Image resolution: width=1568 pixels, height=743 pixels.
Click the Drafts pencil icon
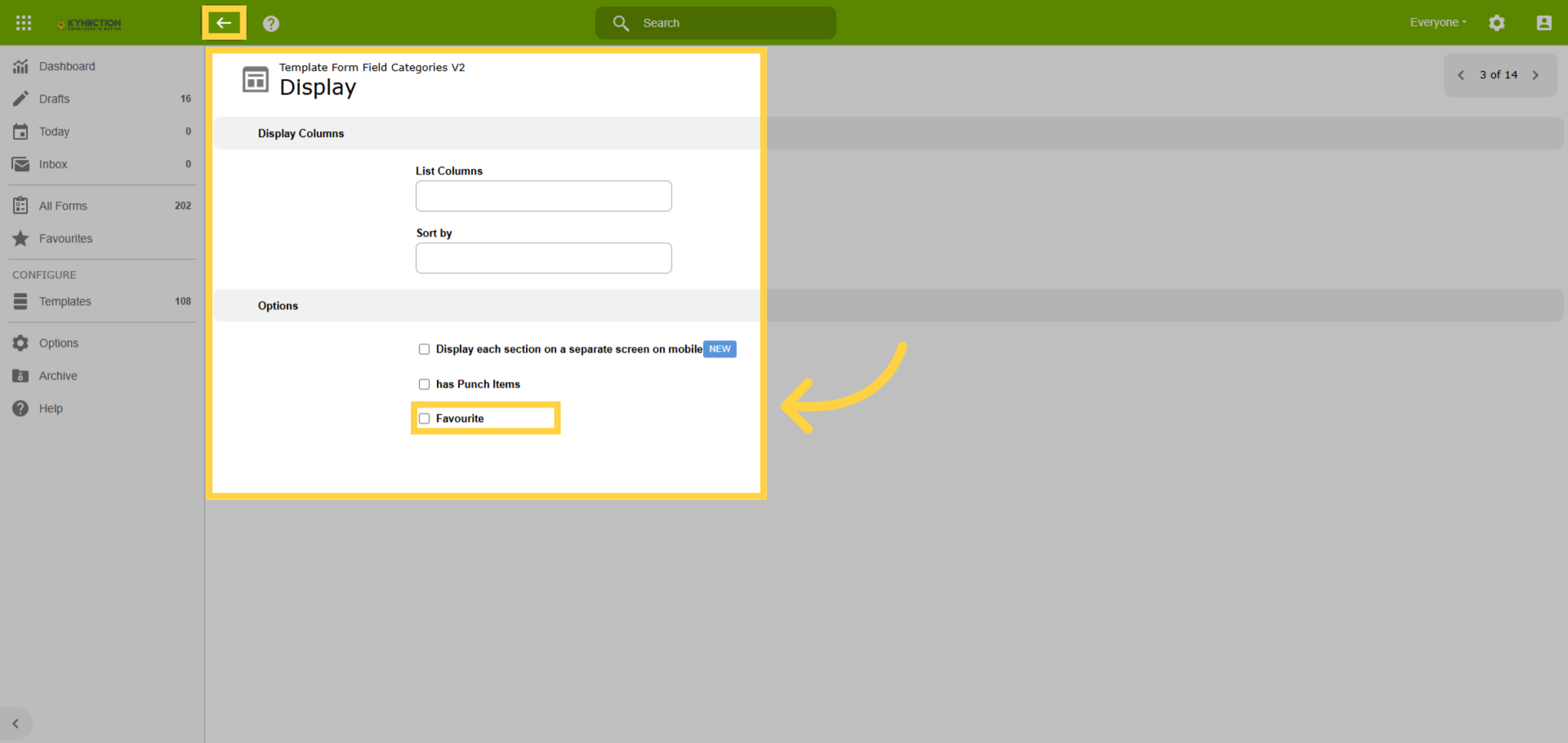[x=21, y=99]
